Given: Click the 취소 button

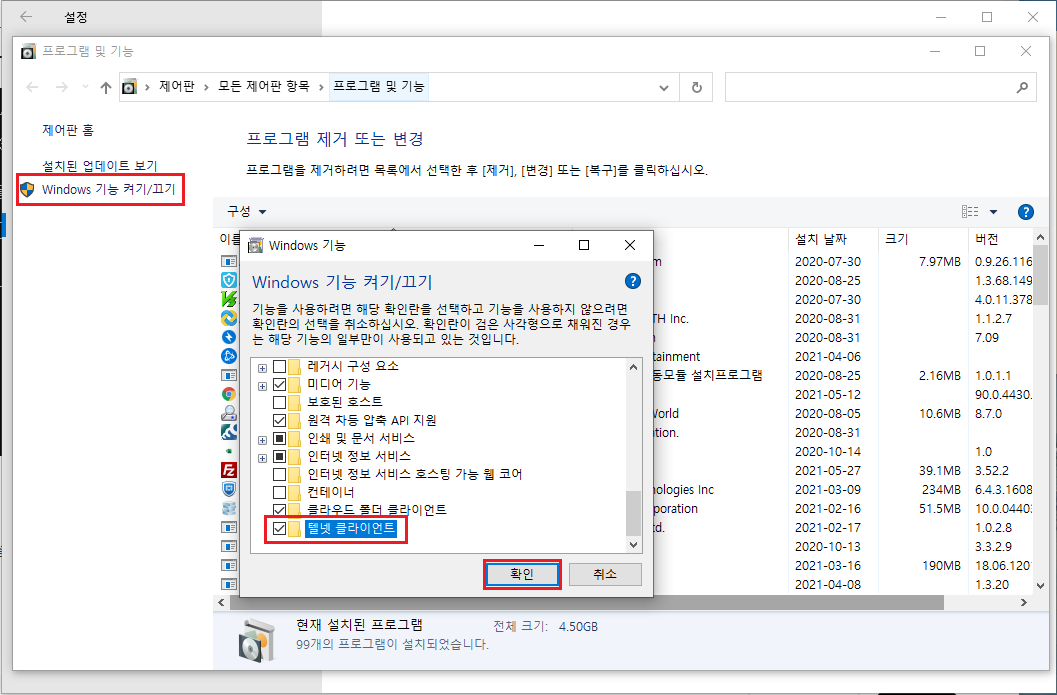Looking at the screenshot, I should coord(605,574).
